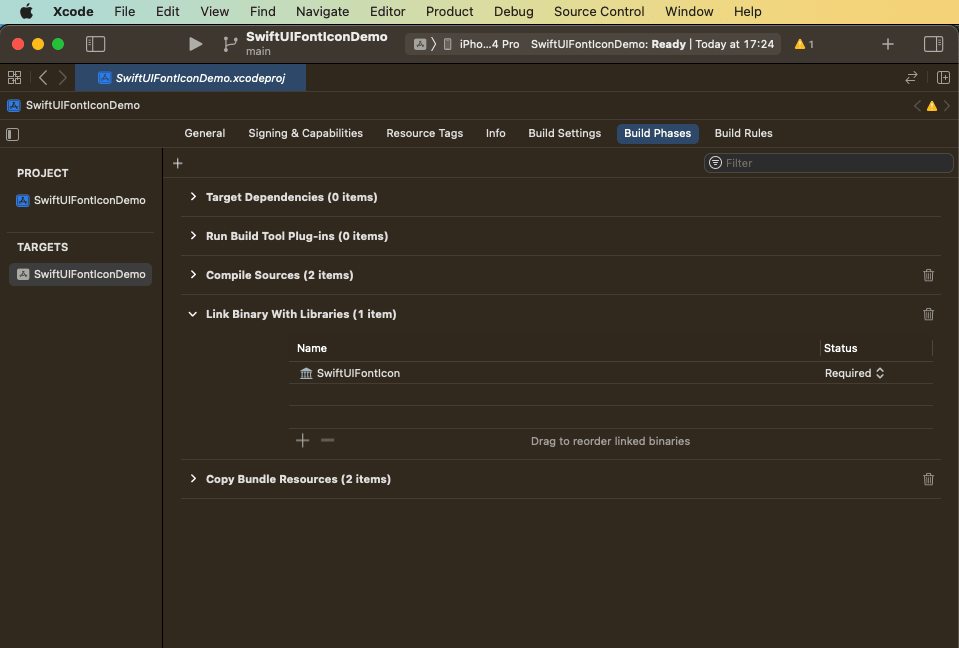
Task: Expand the Copy Bundle Resources section
Action: click(193, 479)
